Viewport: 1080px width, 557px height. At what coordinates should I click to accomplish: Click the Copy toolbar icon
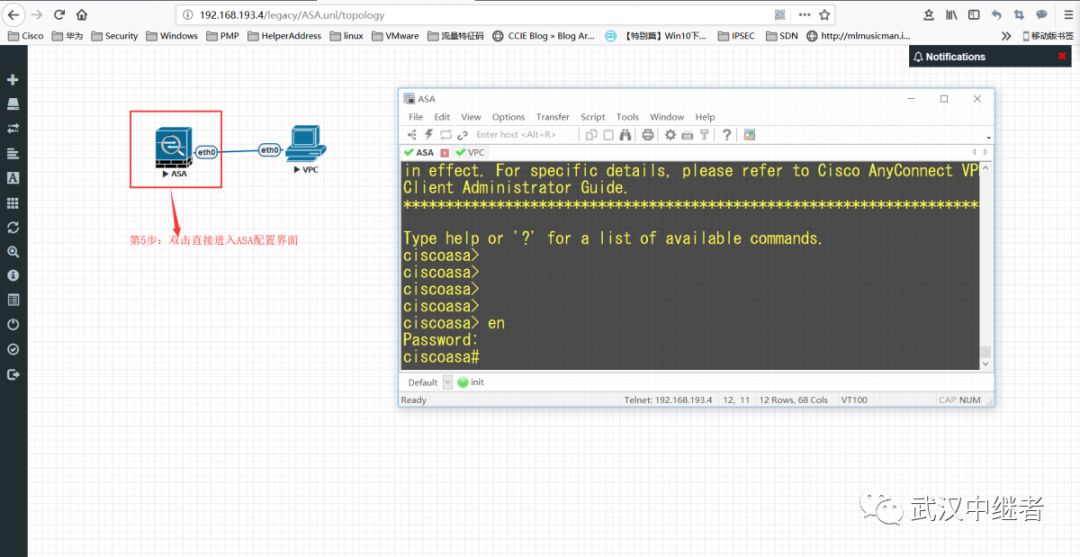pyautogui.click(x=591, y=135)
